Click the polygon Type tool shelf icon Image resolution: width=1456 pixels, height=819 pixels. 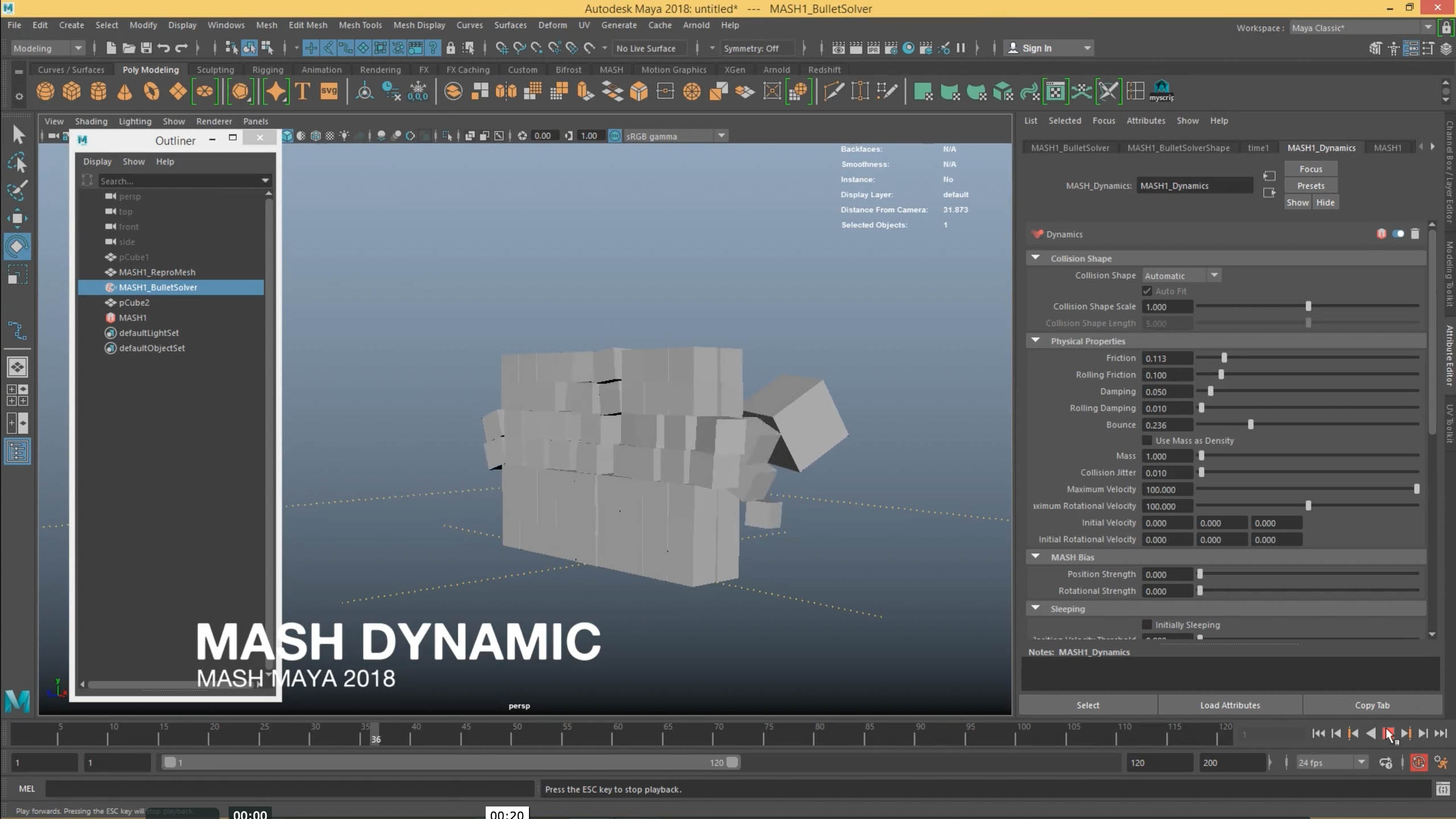[x=303, y=91]
